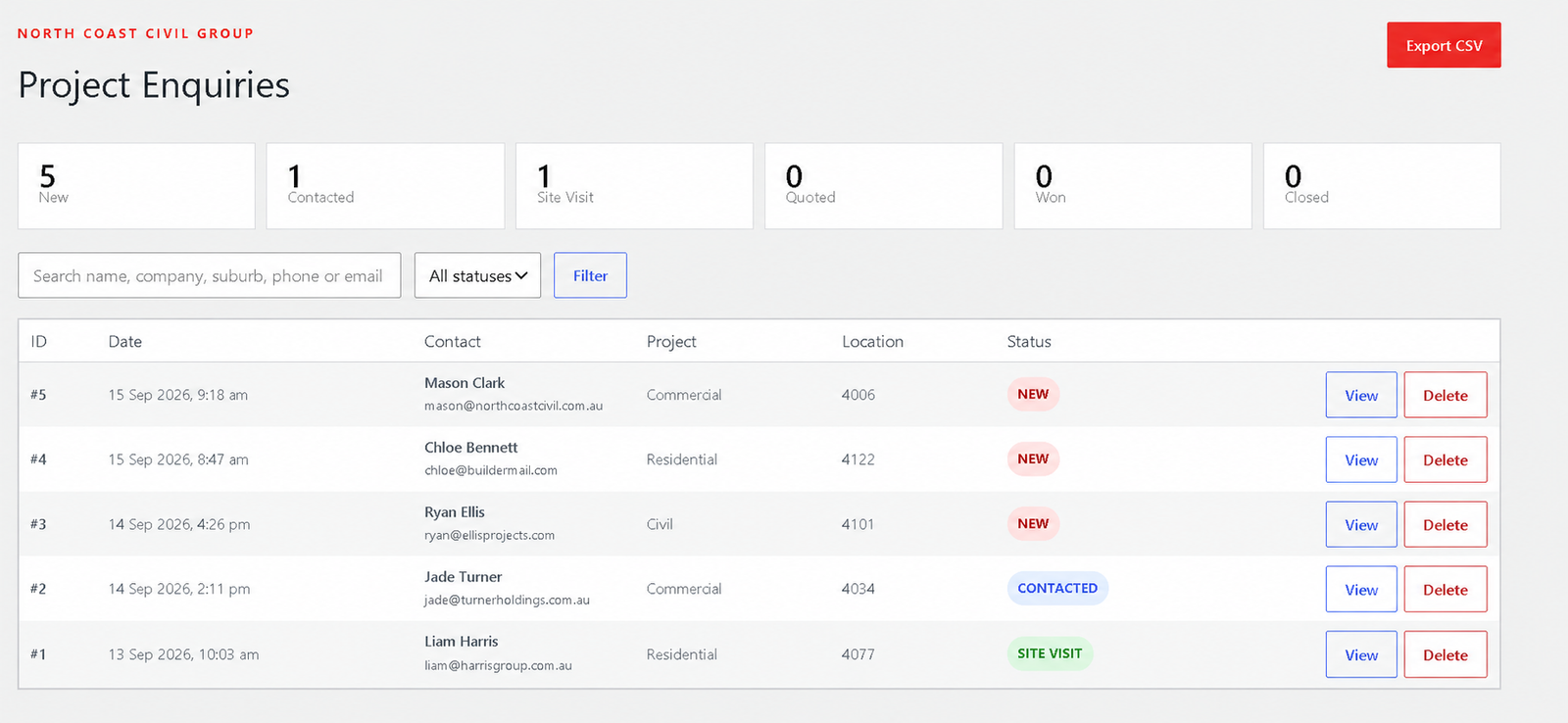Click the Export CSV button

(1444, 45)
